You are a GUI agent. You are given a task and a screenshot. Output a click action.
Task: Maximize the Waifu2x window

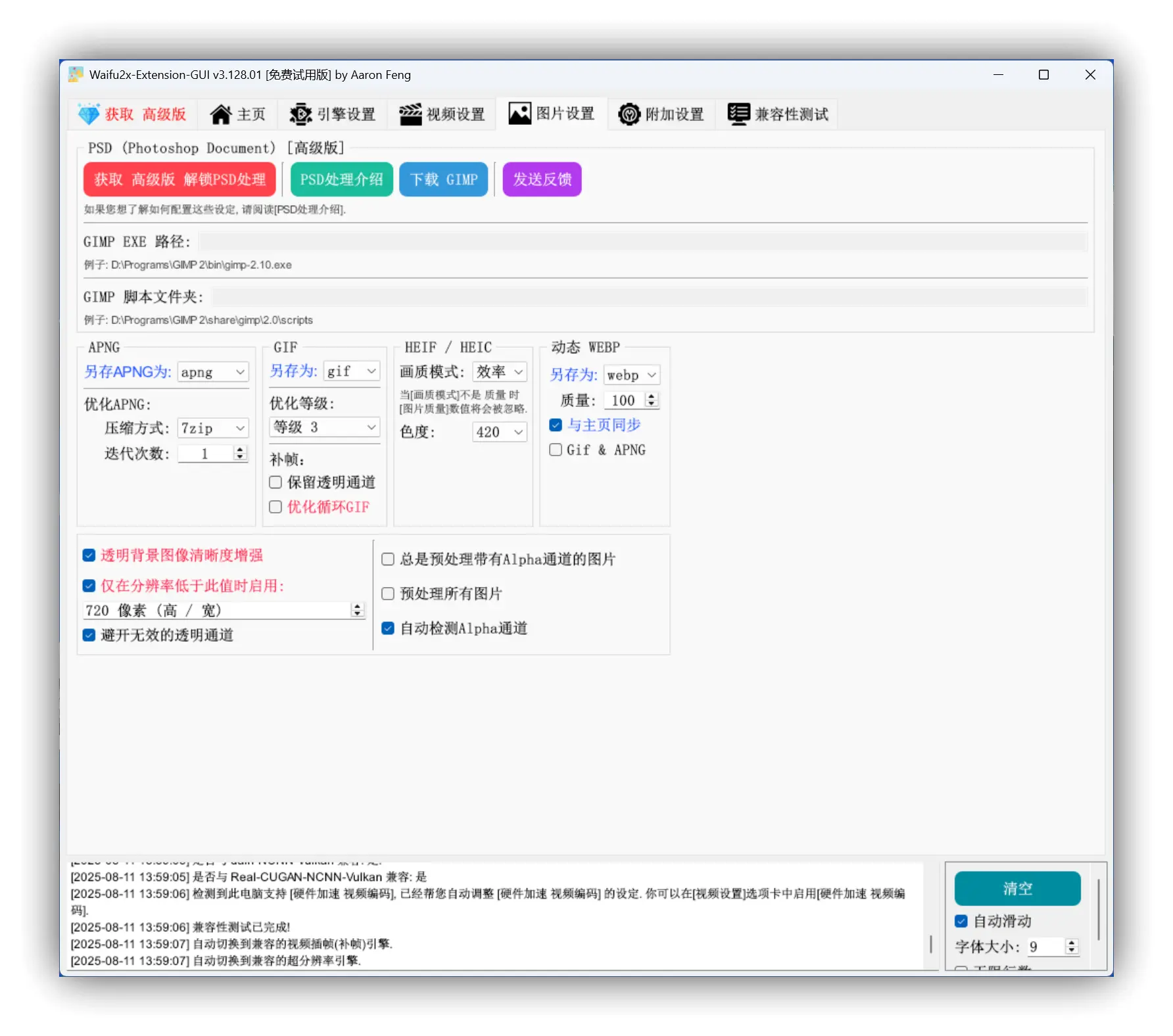click(1043, 75)
